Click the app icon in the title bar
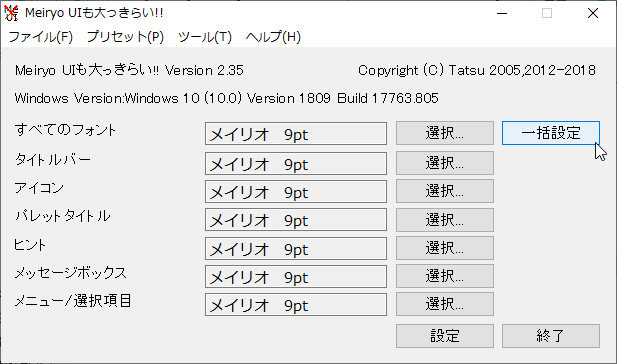The height and width of the screenshot is (364, 617). pyautogui.click(x=11, y=13)
